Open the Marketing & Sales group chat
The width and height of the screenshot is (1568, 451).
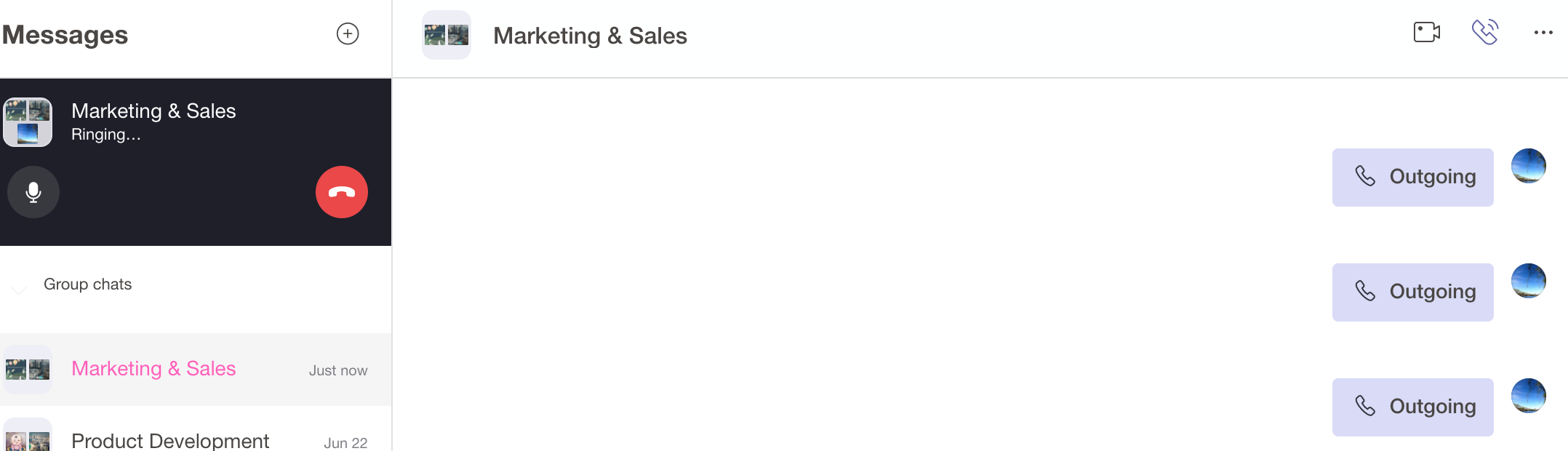[196, 370]
